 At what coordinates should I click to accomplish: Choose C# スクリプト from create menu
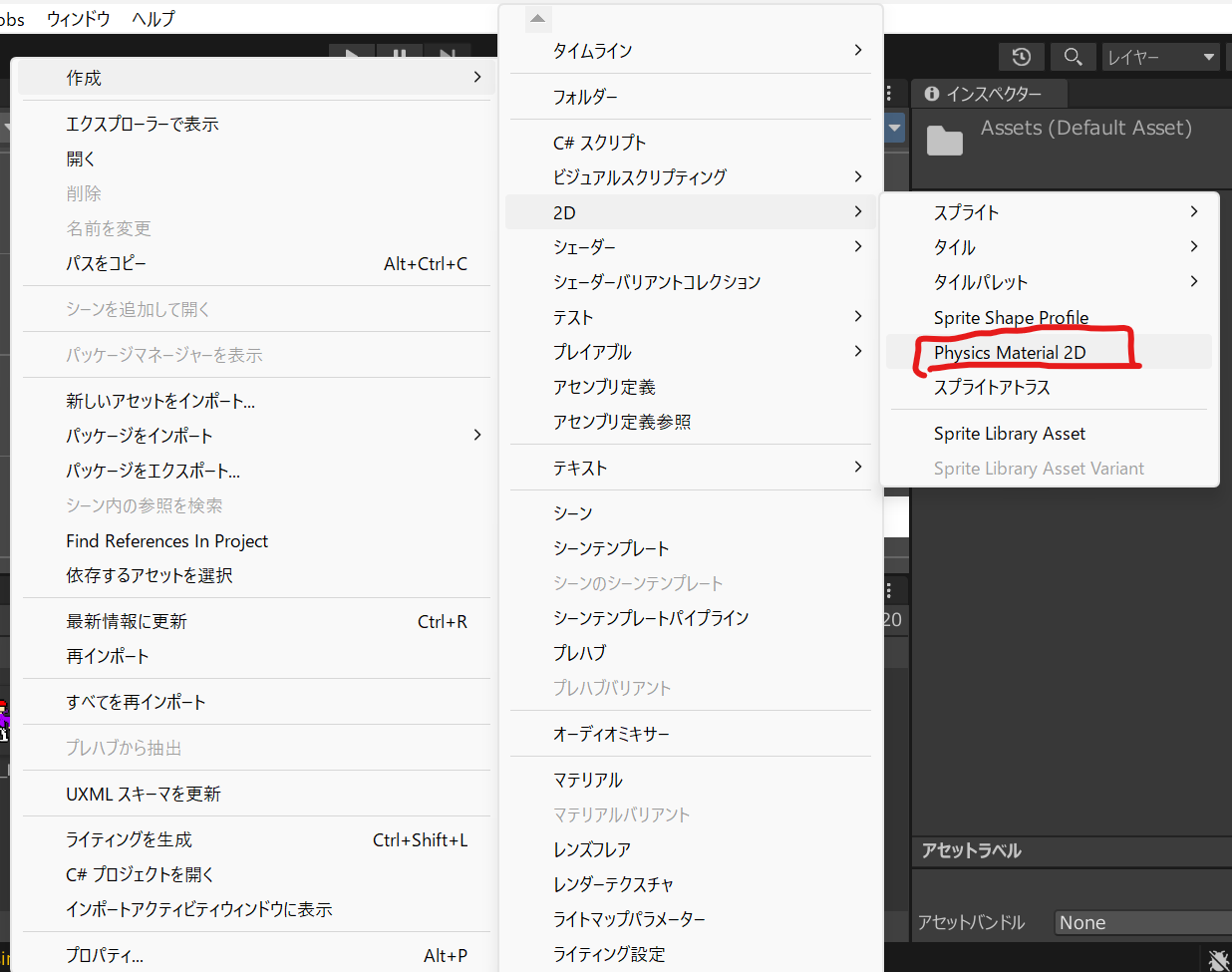(x=599, y=143)
